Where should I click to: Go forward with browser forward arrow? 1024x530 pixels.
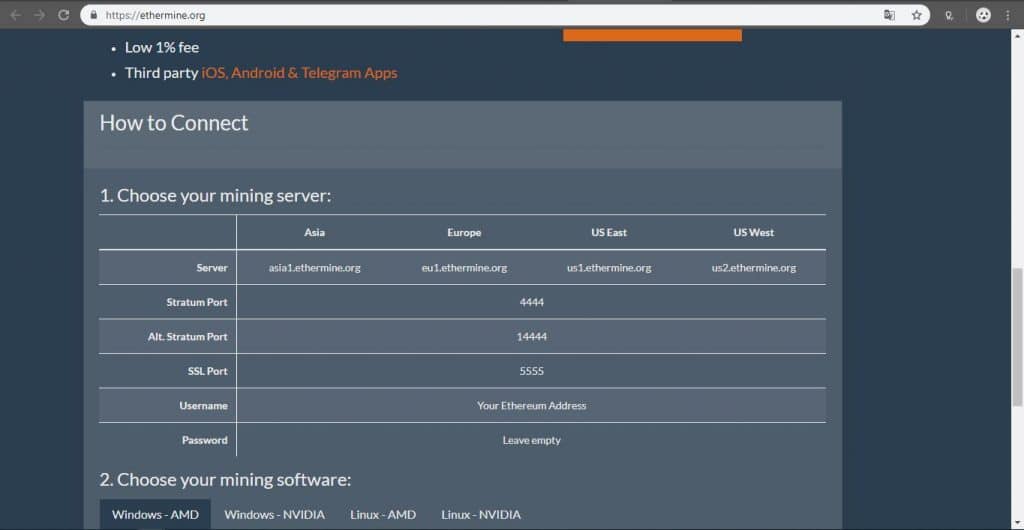39,15
